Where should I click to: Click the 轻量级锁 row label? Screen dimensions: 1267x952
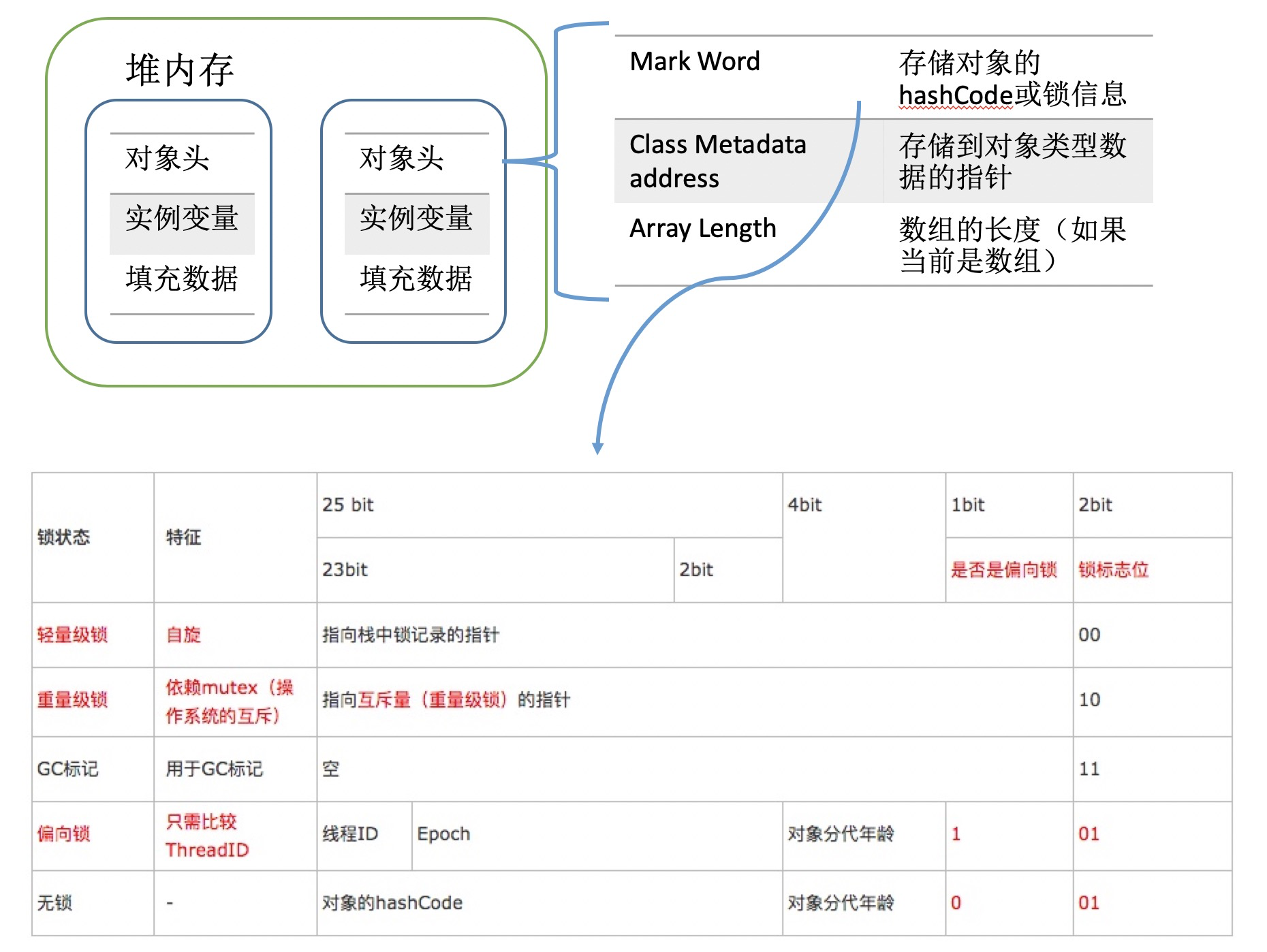click(x=72, y=635)
